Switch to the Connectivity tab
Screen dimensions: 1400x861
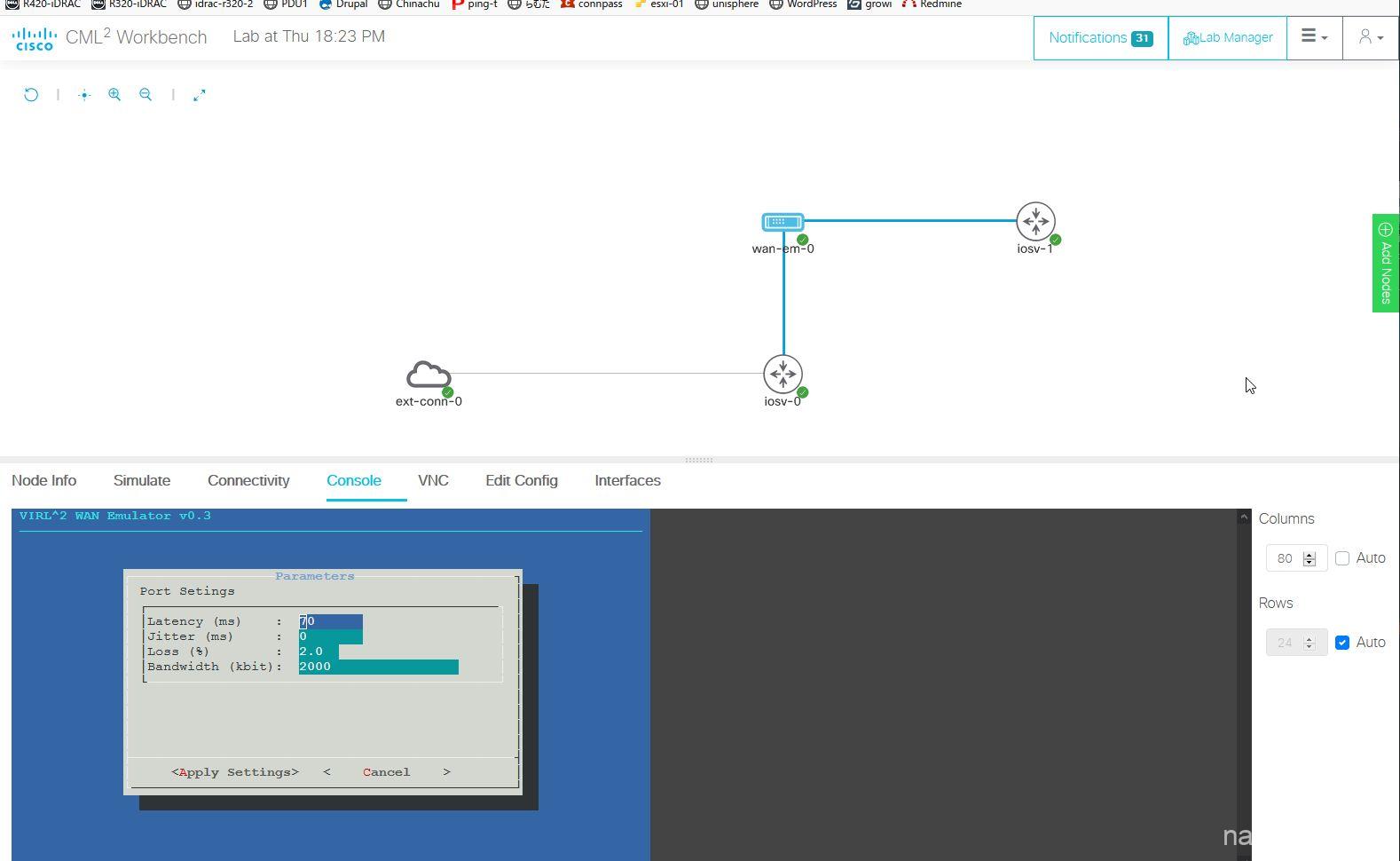click(248, 480)
